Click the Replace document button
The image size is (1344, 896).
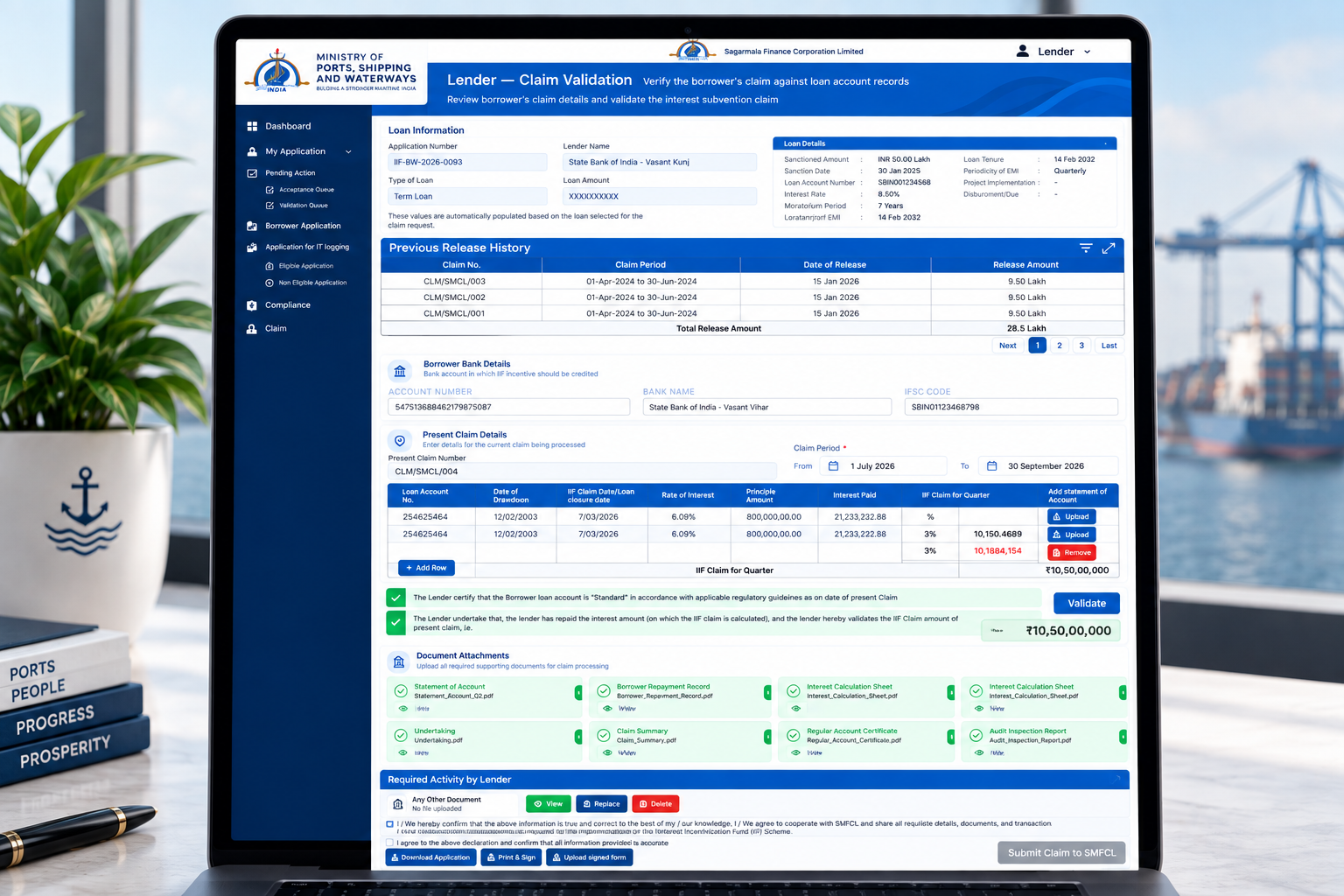point(602,804)
